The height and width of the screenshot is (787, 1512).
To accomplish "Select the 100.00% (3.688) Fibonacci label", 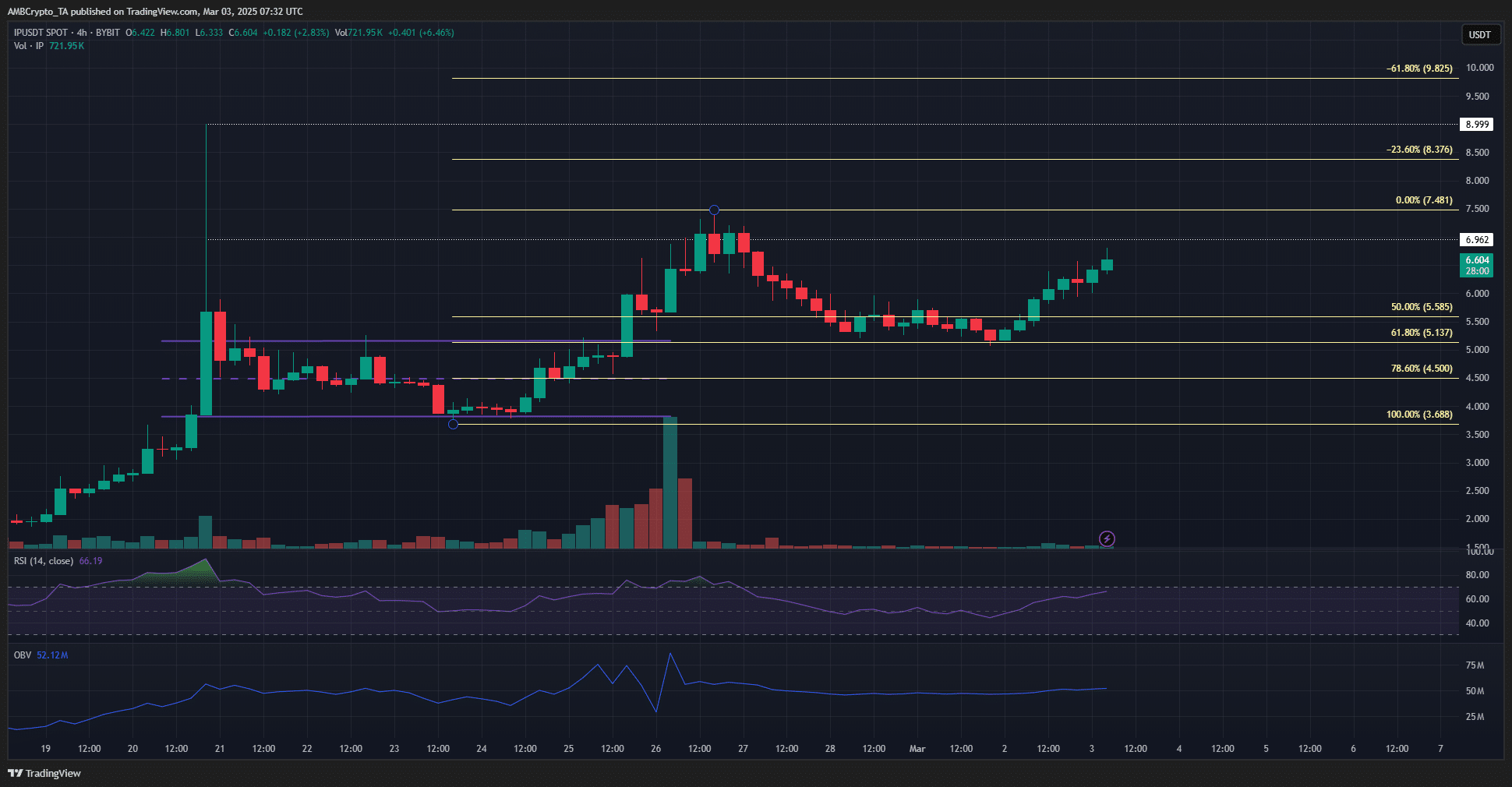I will pos(1419,415).
